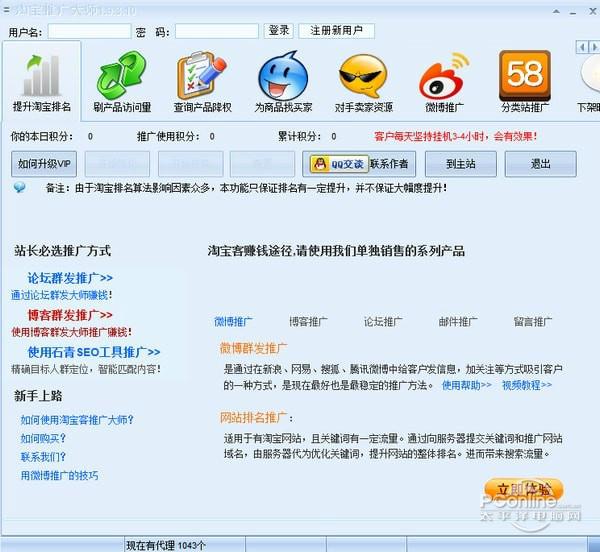Click the QQ交谈 penguin chat badge
The image size is (600, 552).
point(339,164)
